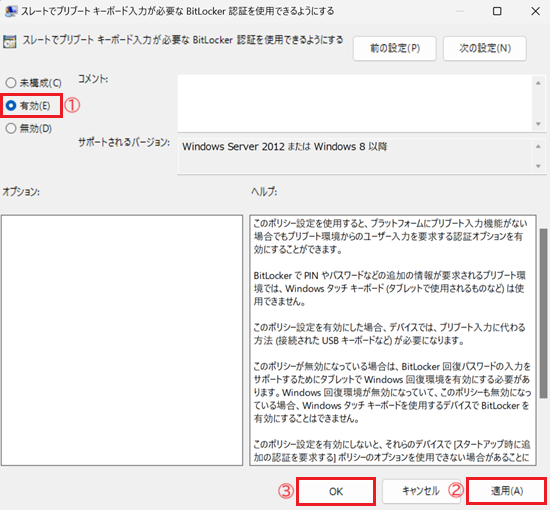Click the comment box scroll up arrow
Viewport: 550px width, 510px height.
pyautogui.click(x=538, y=83)
